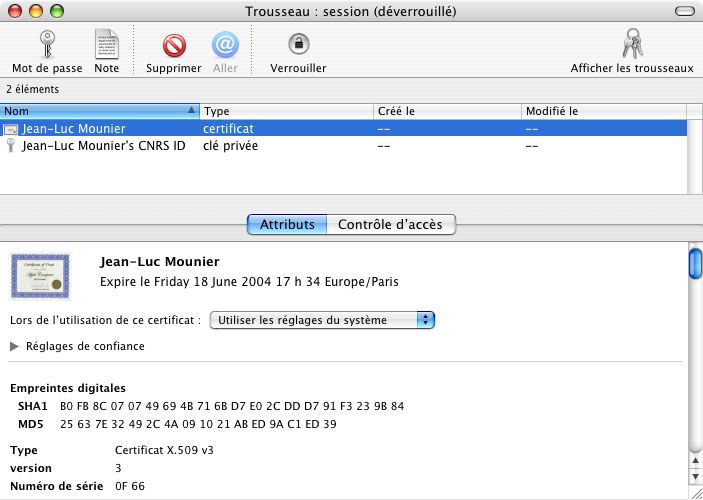Viewport: 703px width, 500px height.
Task: Click the Créé le column header
Action: pyautogui.click(x=446, y=111)
